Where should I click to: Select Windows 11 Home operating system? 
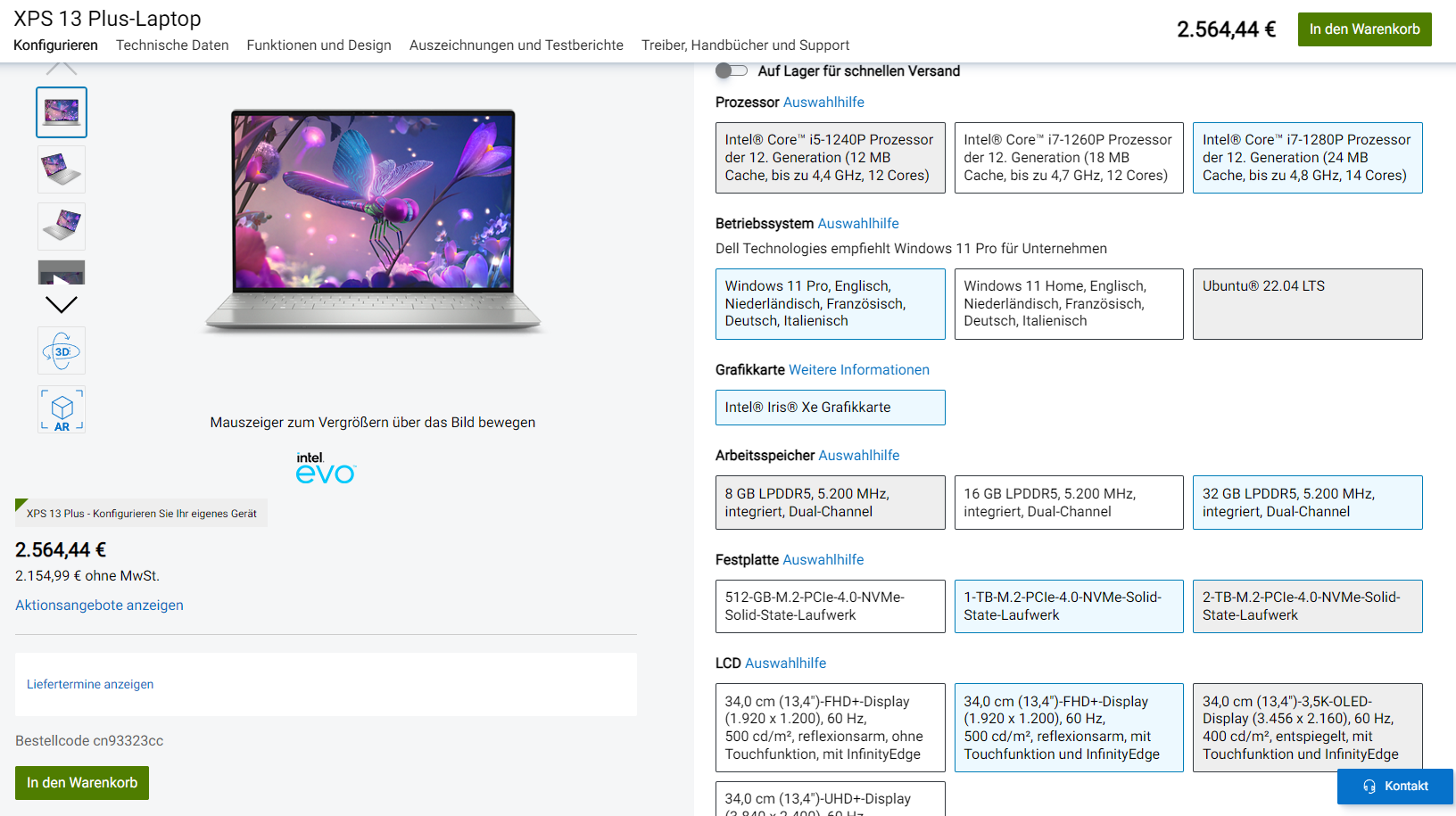click(x=1069, y=304)
